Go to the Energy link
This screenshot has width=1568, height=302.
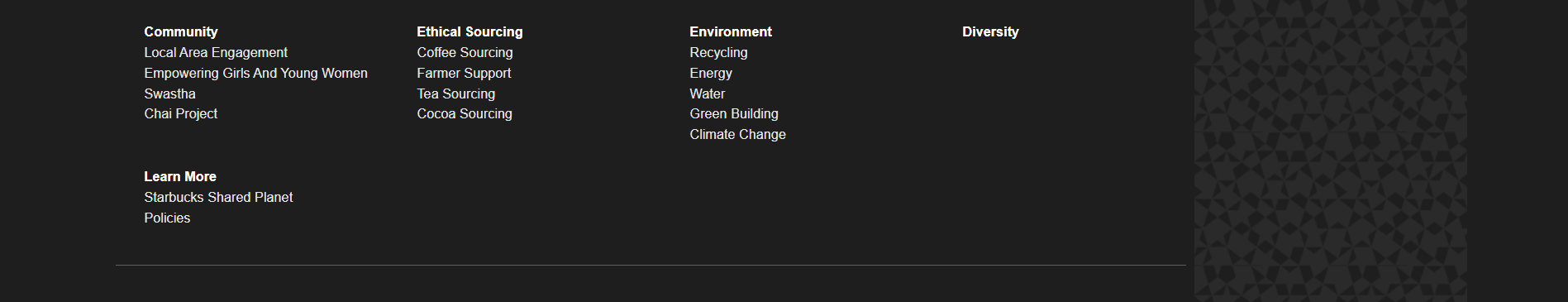click(711, 73)
